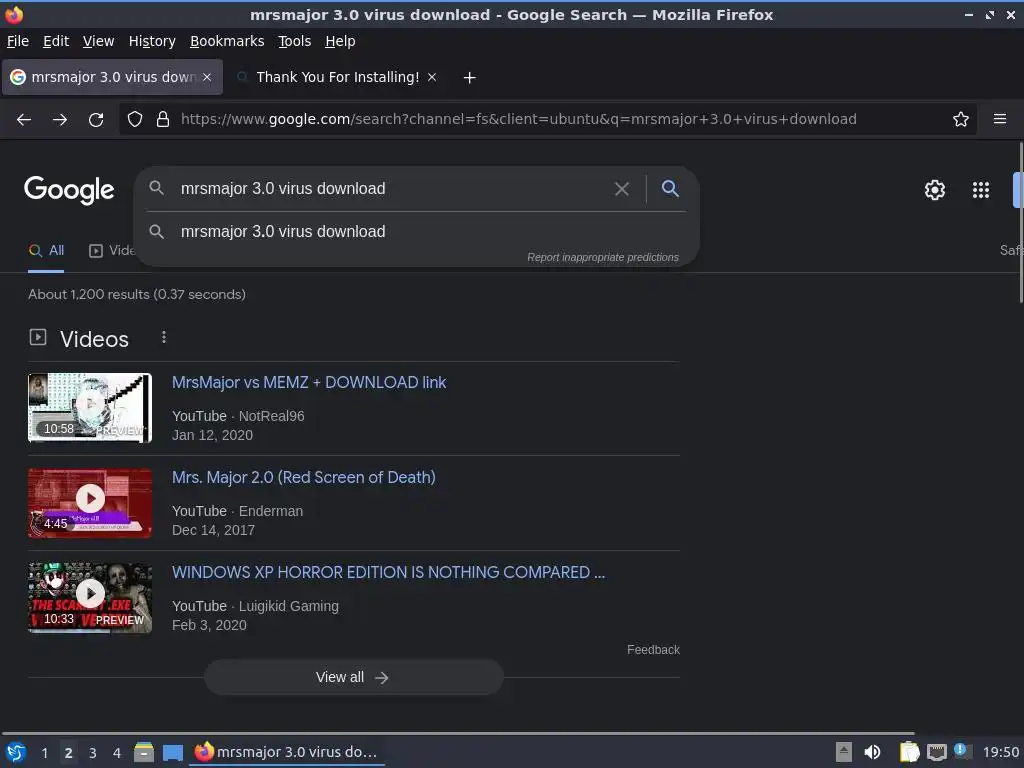Open the Videos section three-dot options
This screenshot has width=1024, height=768.
tap(164, 337)
